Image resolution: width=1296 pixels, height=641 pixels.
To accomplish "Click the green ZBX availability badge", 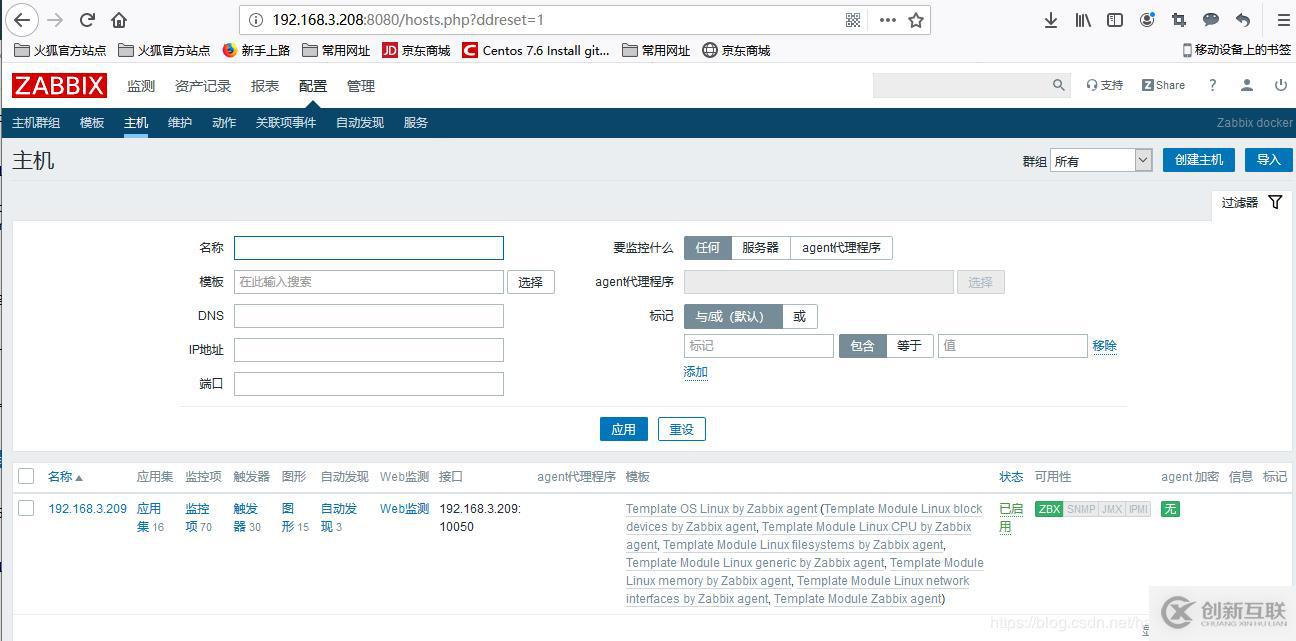I will [x=1049, y=509].
